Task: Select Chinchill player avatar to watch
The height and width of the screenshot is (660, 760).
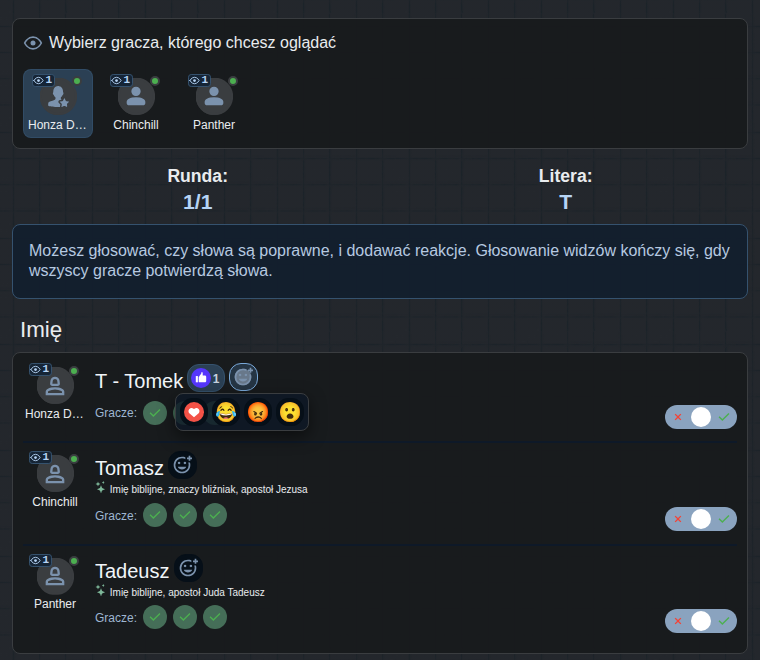Action: pyautogui.click(x=136, y=96)
